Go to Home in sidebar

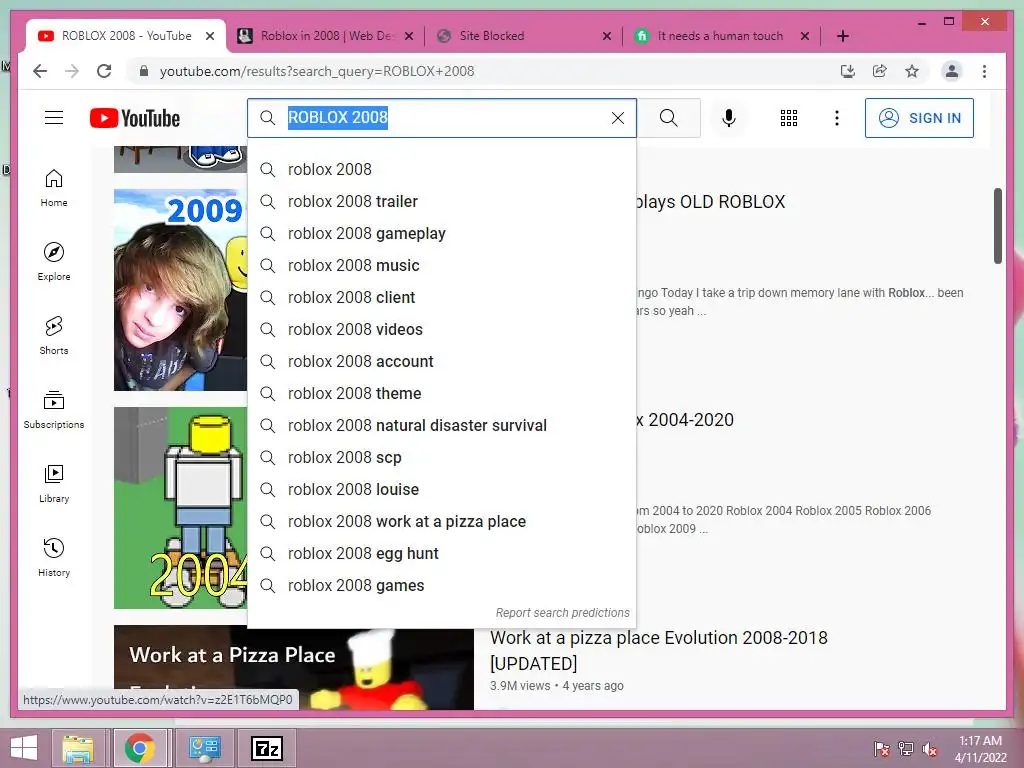tap(54, 188)
